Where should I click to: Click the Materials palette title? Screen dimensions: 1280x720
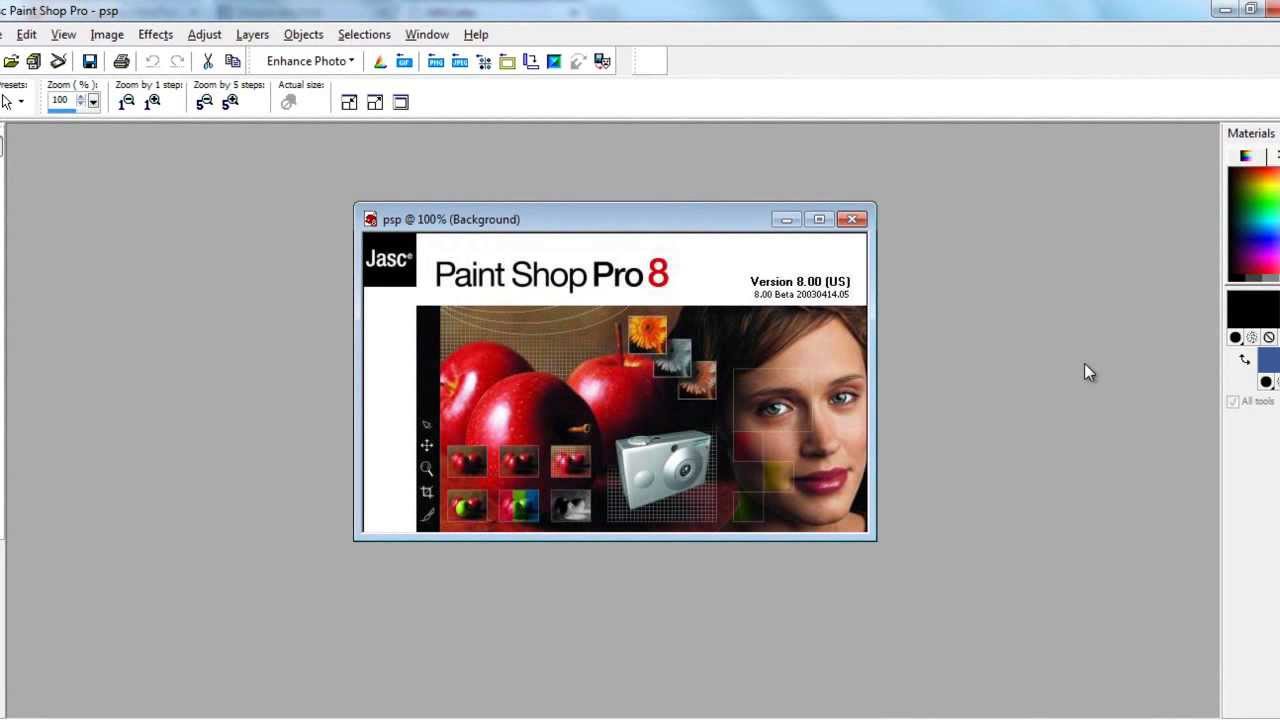click(x=1251, y=133)
